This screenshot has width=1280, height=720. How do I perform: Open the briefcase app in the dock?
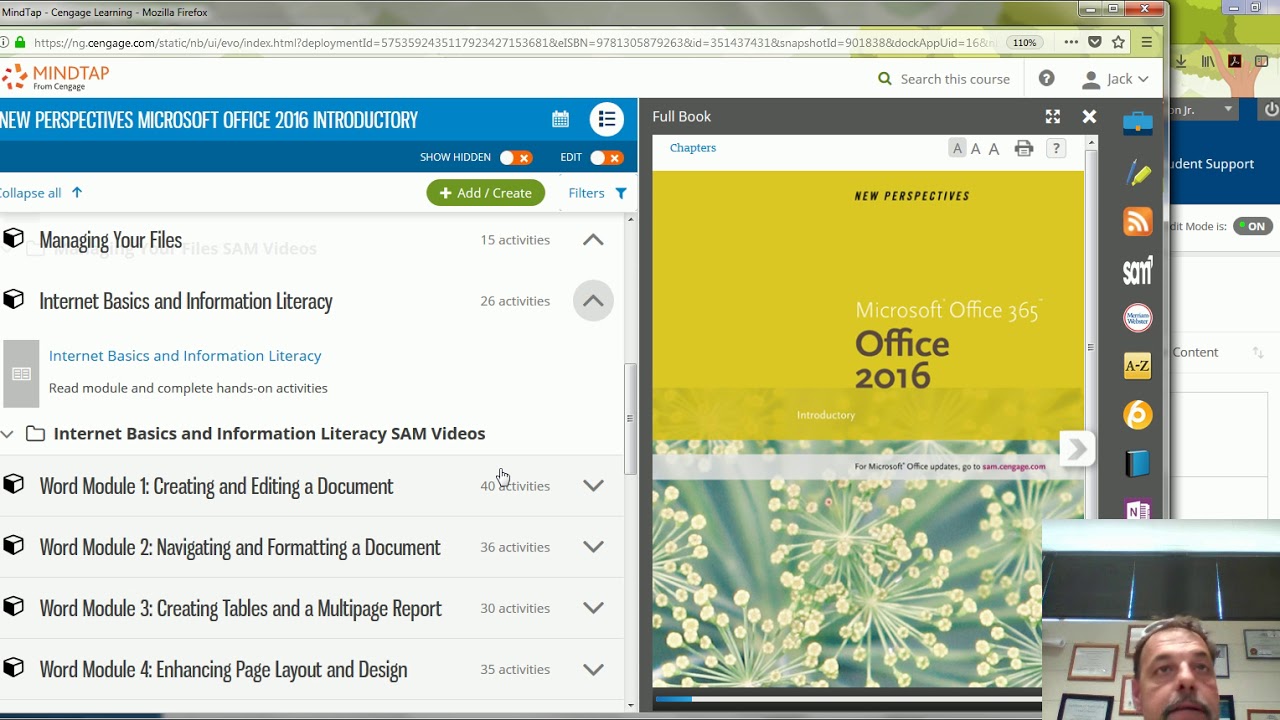click(x=1137, y=124)
